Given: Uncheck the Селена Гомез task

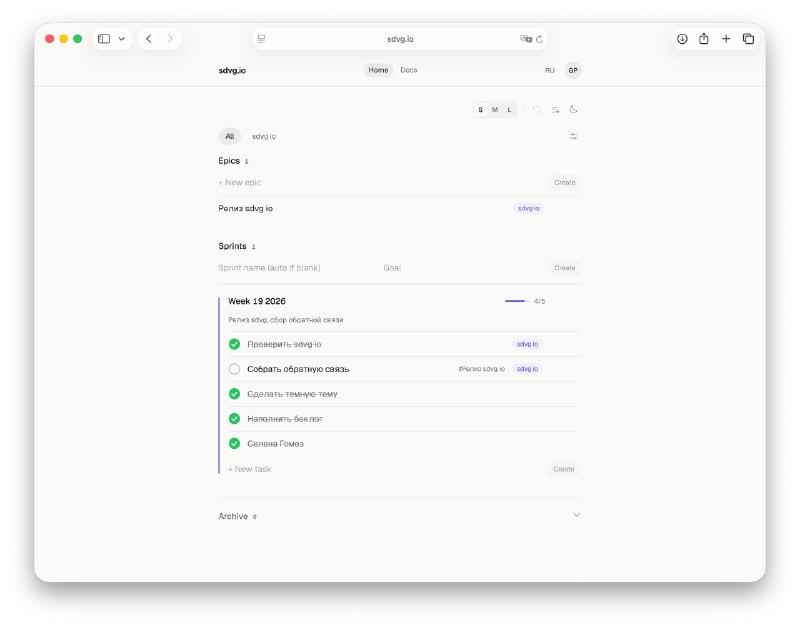Looking at the screenshot, I should pyautogui.click(x=234, y=443).
